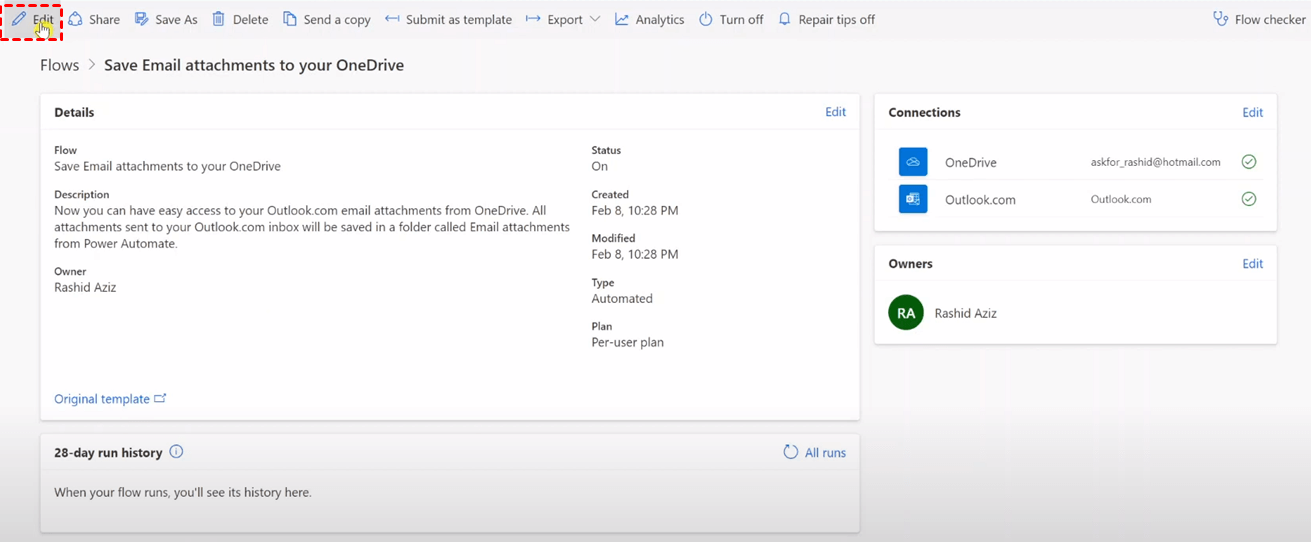
Task: Edit the Connections panel
Action: pos(1252,112)
